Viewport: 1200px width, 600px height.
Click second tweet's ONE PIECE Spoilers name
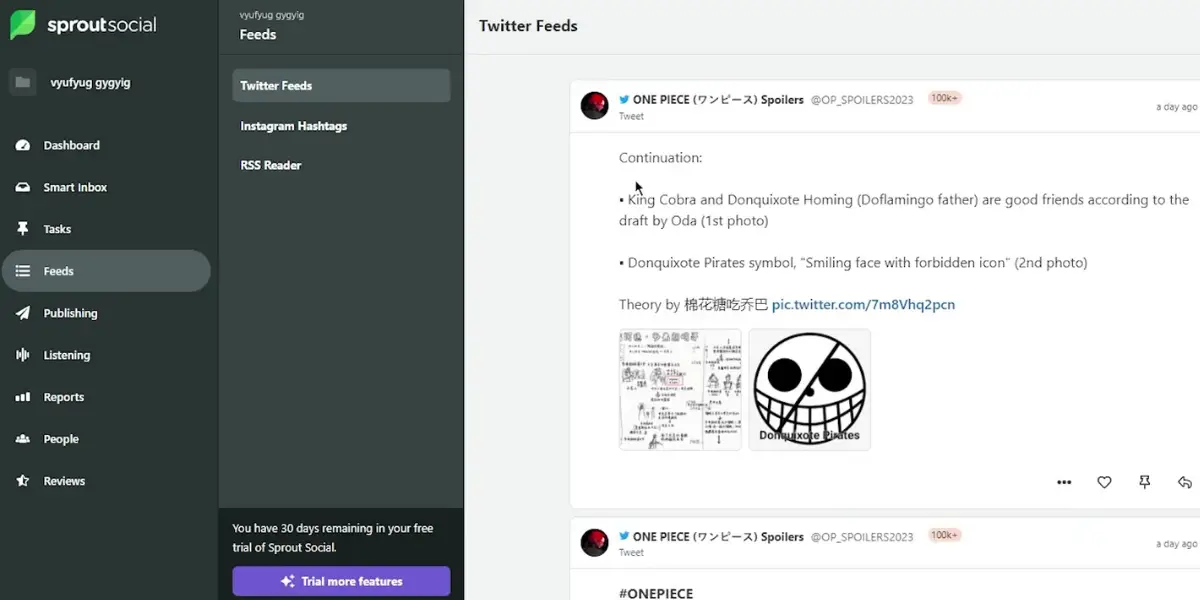718,537
